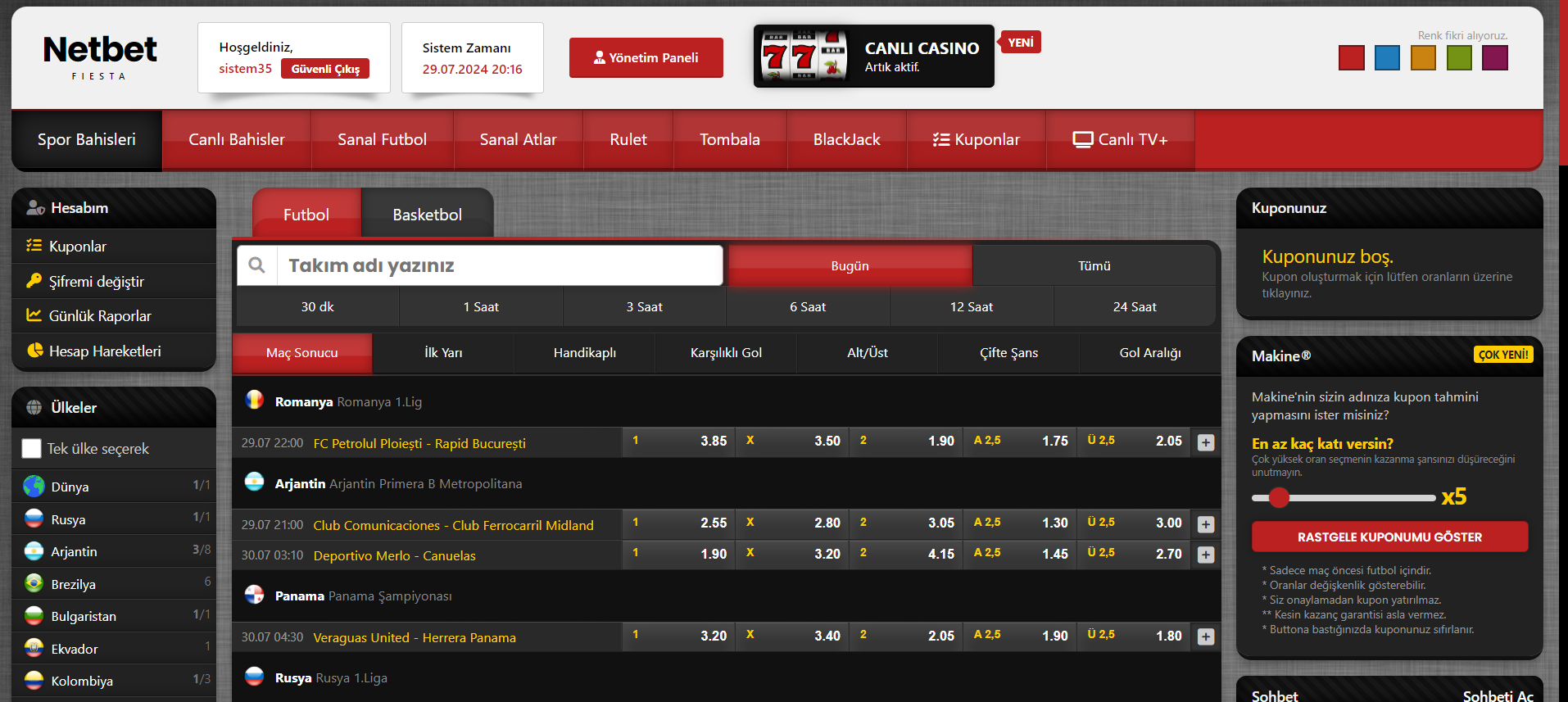1568x702 pixels.
Task: Open Canlı Bahisler menu
Action: pos(237,140)
